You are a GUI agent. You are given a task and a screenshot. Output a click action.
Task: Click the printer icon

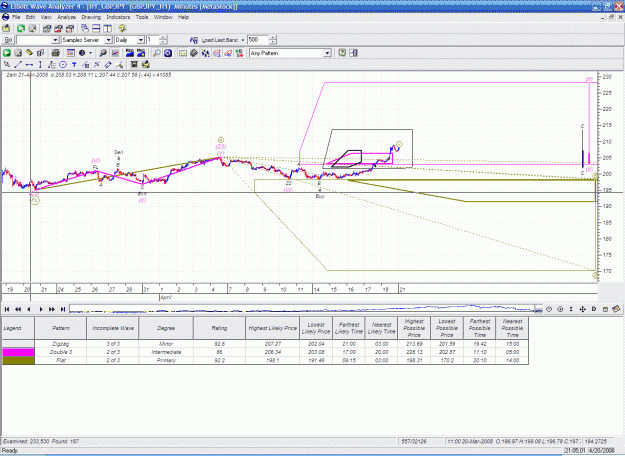coord(55,53)
